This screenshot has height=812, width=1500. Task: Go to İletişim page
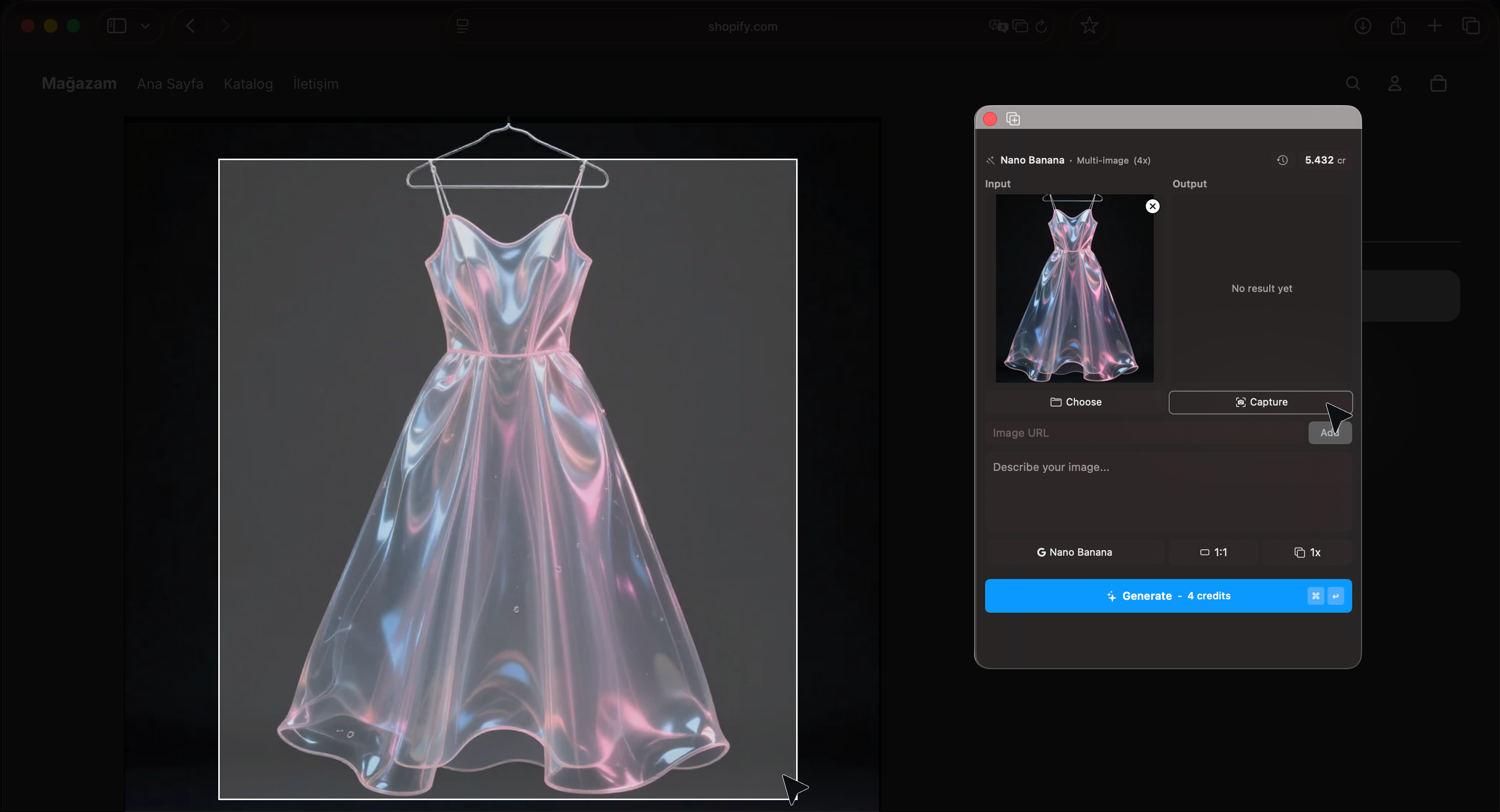pos(315,84)
